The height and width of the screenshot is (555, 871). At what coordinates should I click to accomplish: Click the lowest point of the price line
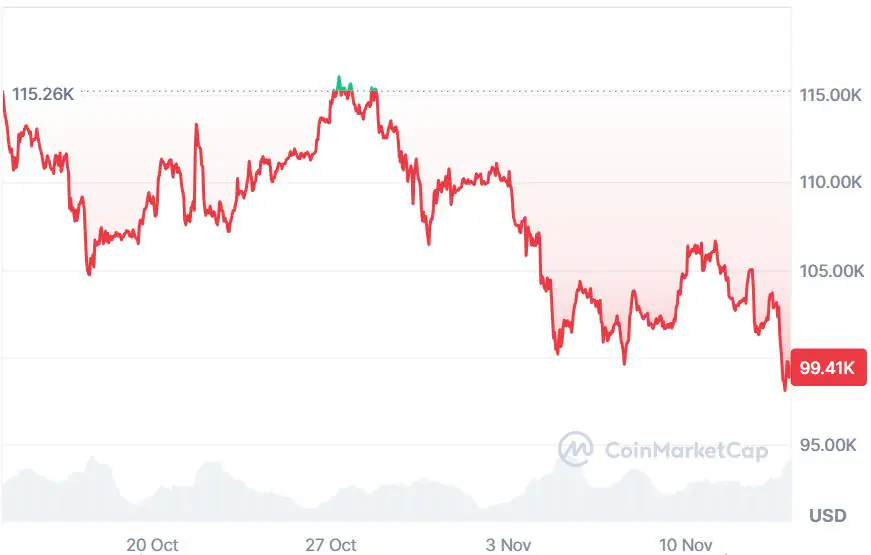[x=784, y=388]
